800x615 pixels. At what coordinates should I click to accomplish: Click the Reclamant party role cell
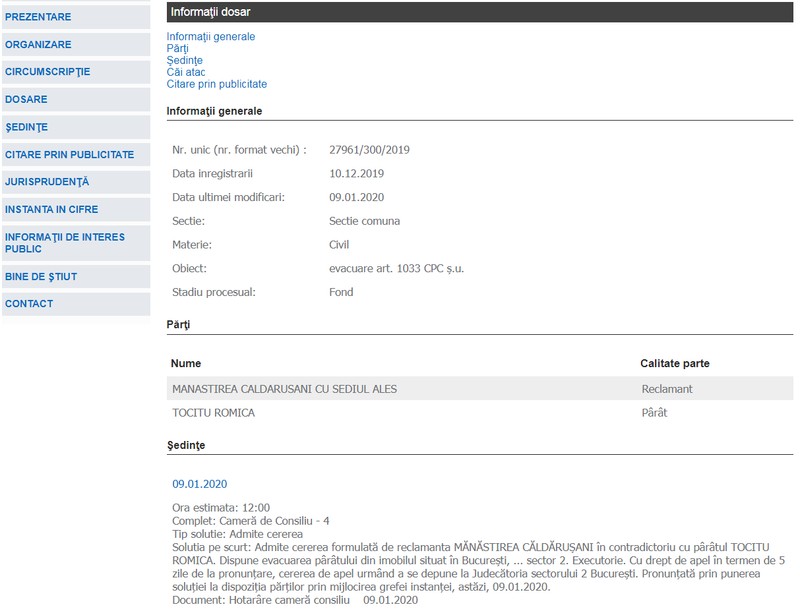(x=667, y=389)
